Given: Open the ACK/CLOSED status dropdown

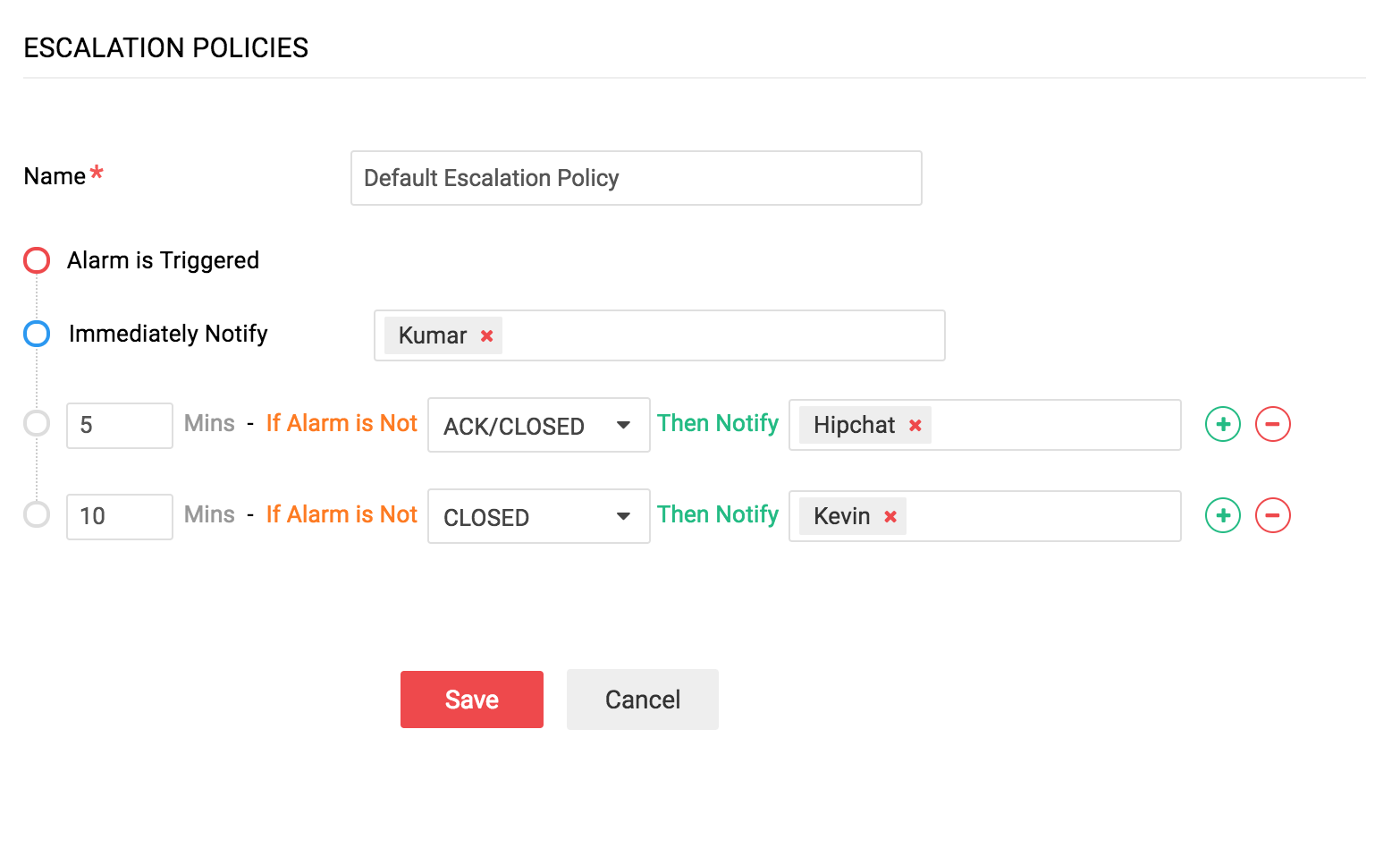Looking at the screenshot, I should (x=538, y=425).
